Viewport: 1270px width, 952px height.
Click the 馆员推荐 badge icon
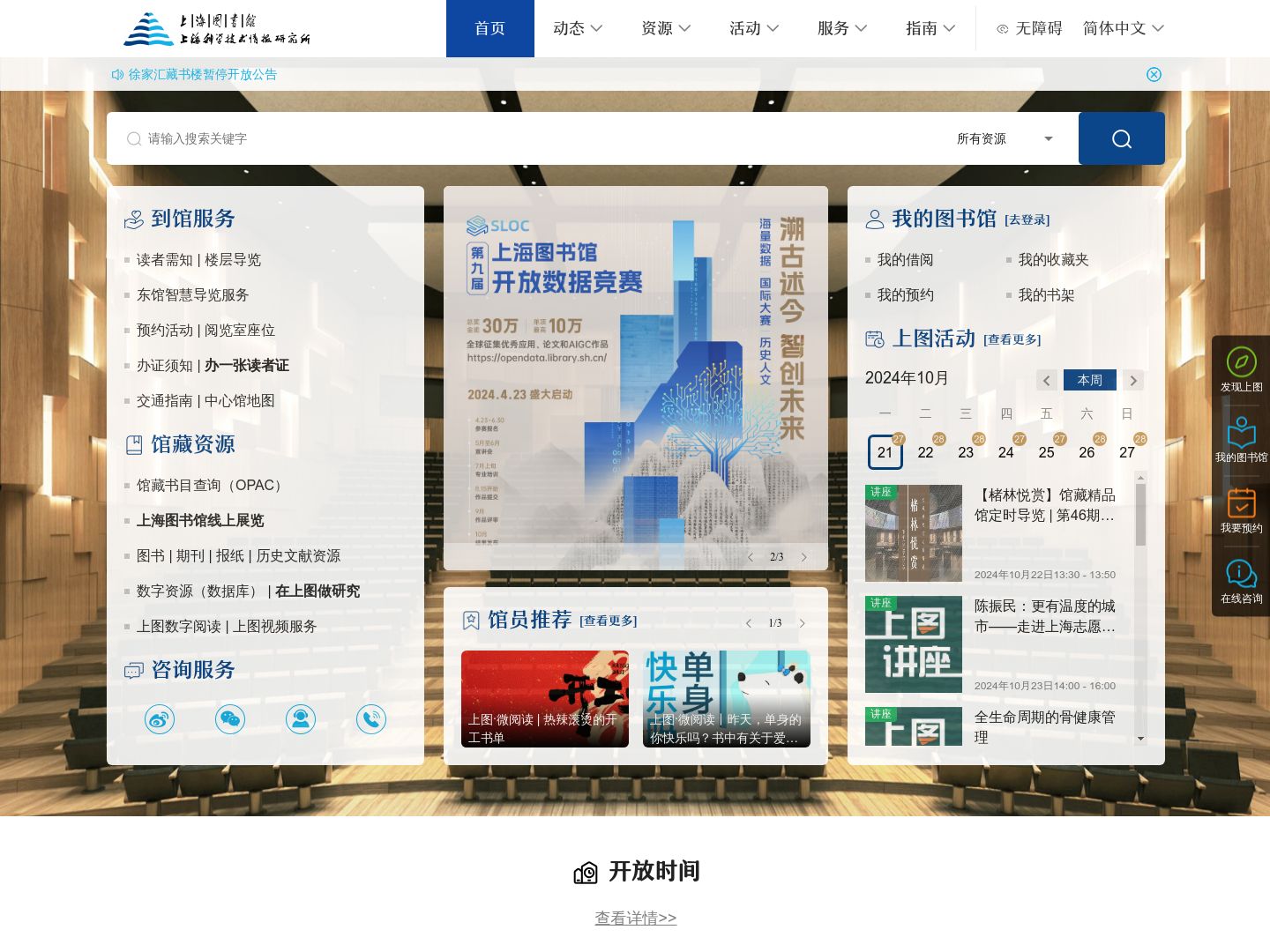coord(471,621)
